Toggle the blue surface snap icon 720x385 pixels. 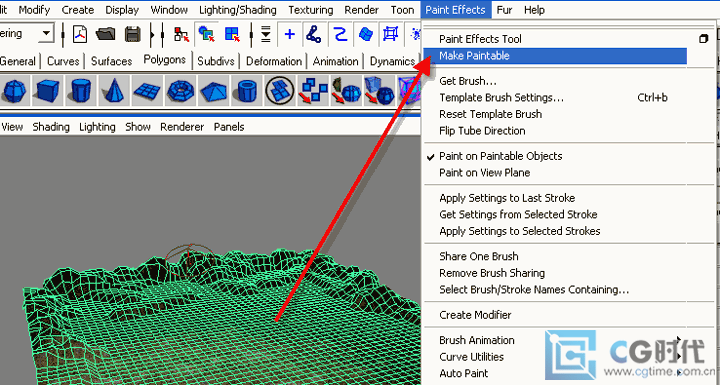click(x=366, y=34)
